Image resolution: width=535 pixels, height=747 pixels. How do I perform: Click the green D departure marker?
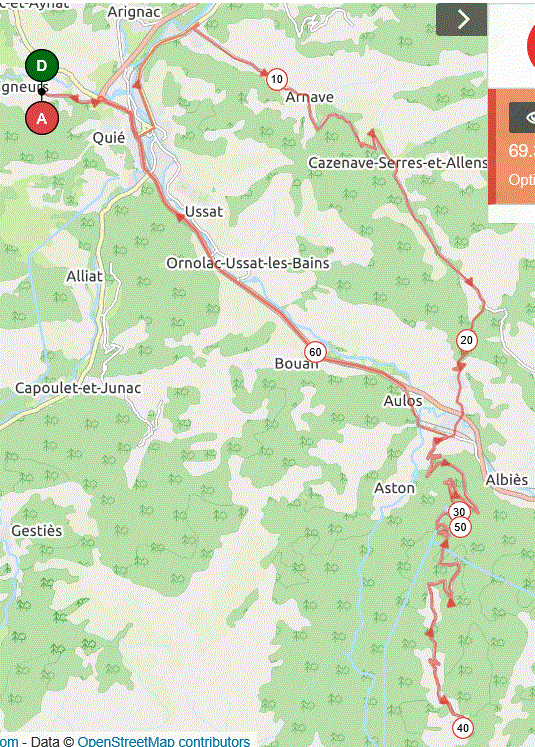(x=42, y=65)
